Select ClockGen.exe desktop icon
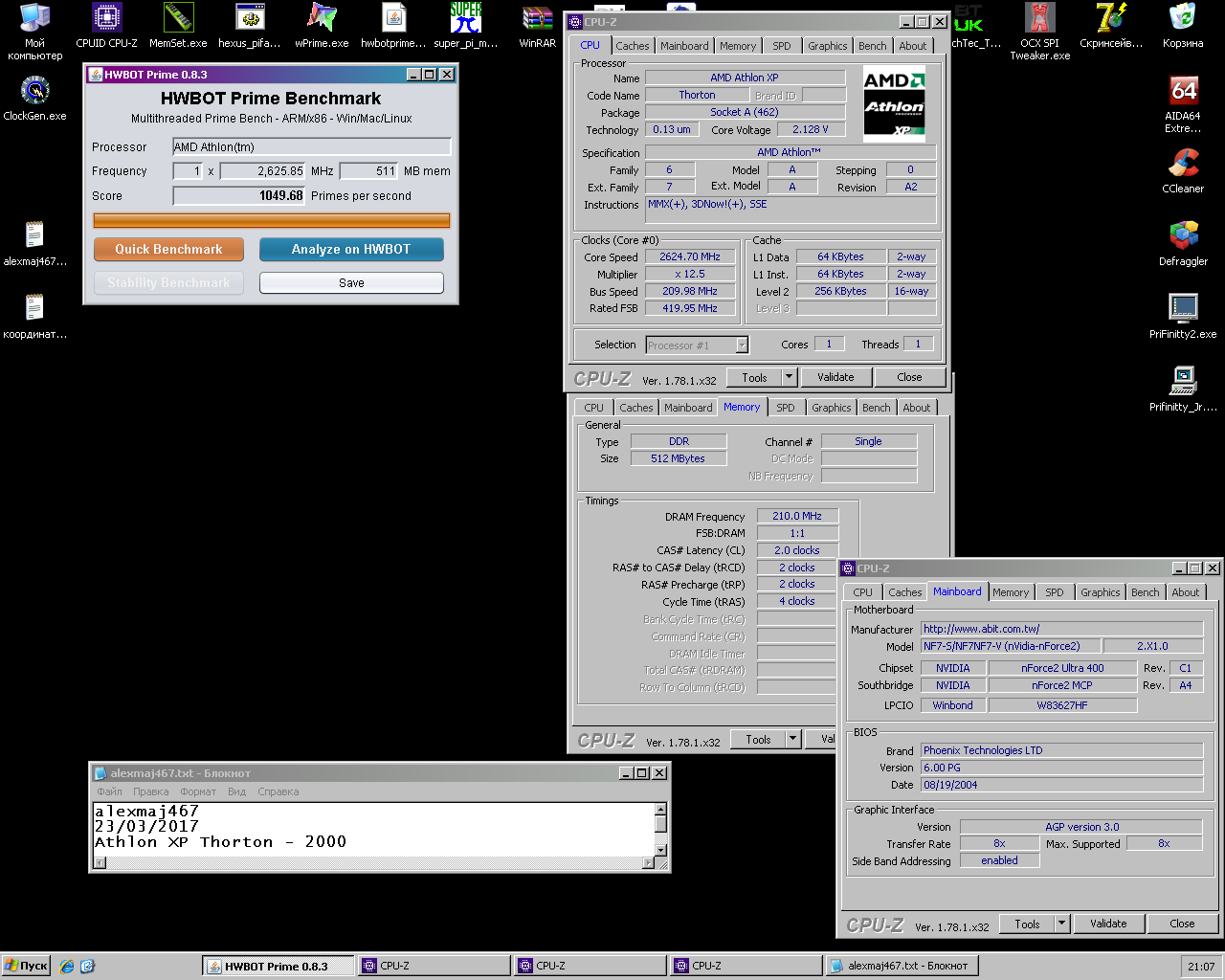 (34, 99)
